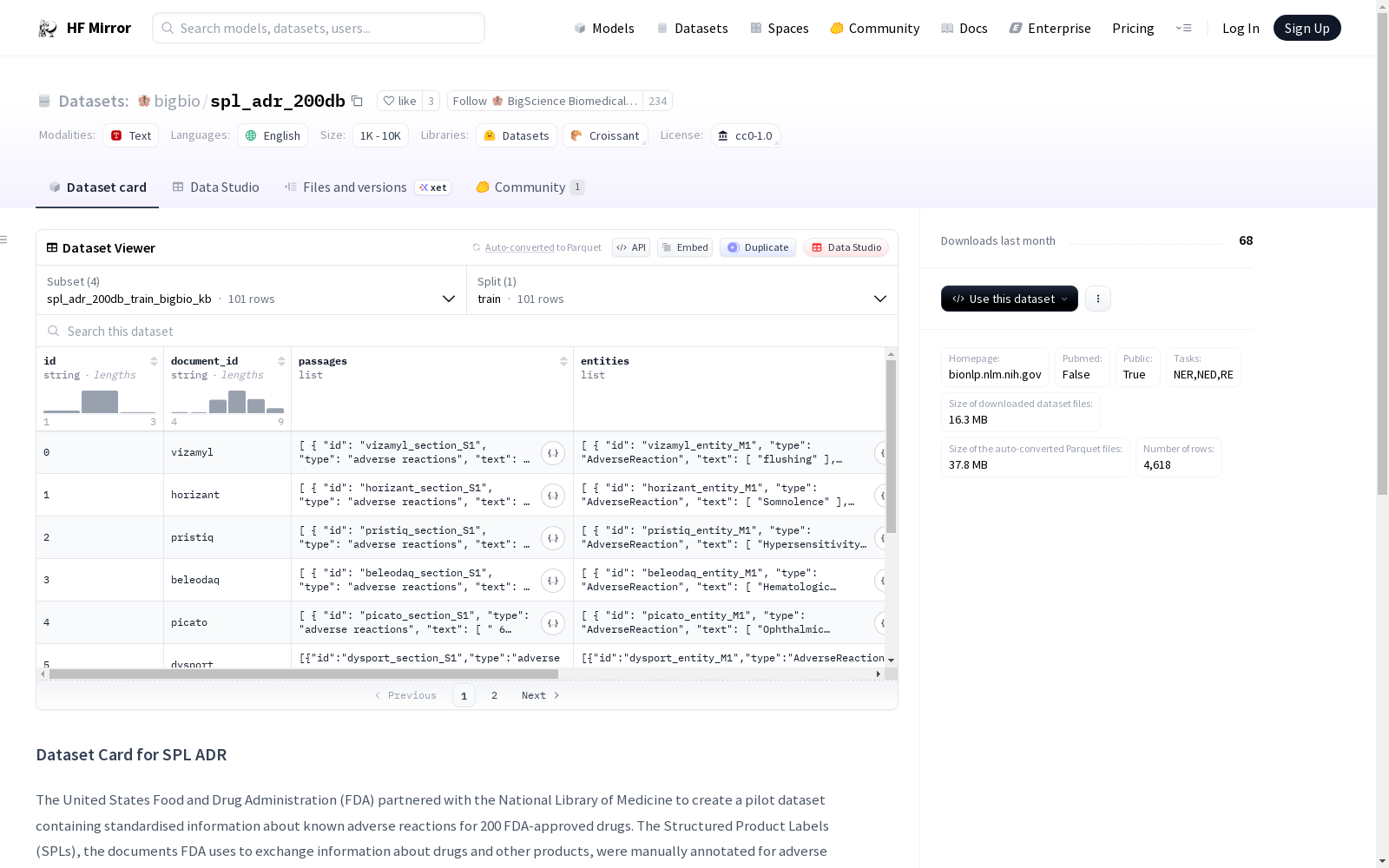This screenshot has height=868, width=1389.
Task: Click Next page in viewer
Action: [540, 695]
